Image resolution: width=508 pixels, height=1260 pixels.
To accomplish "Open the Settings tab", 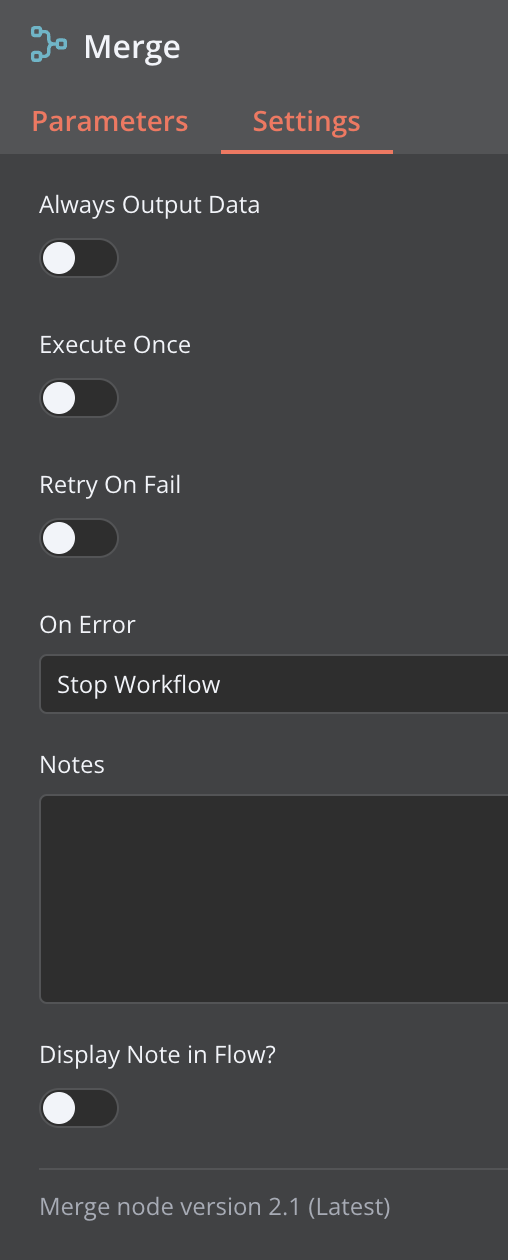I will pyautogui.click(x=306, y=122).
